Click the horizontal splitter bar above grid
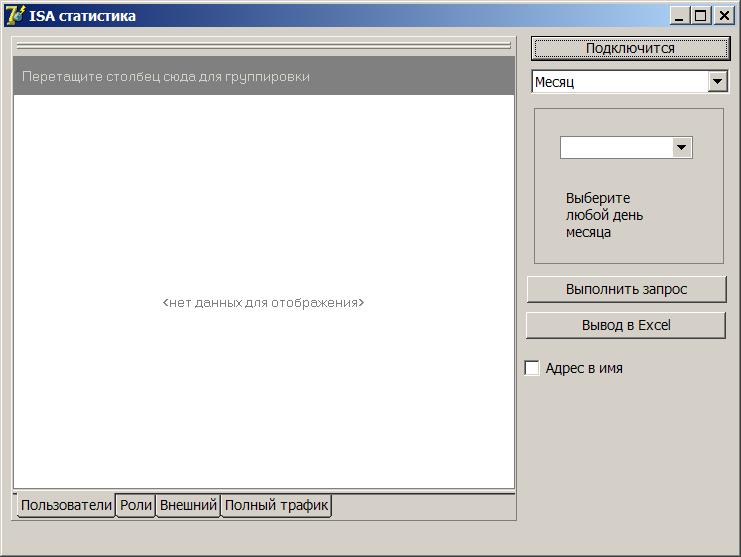Screen dimensions: 741x557 264,45
